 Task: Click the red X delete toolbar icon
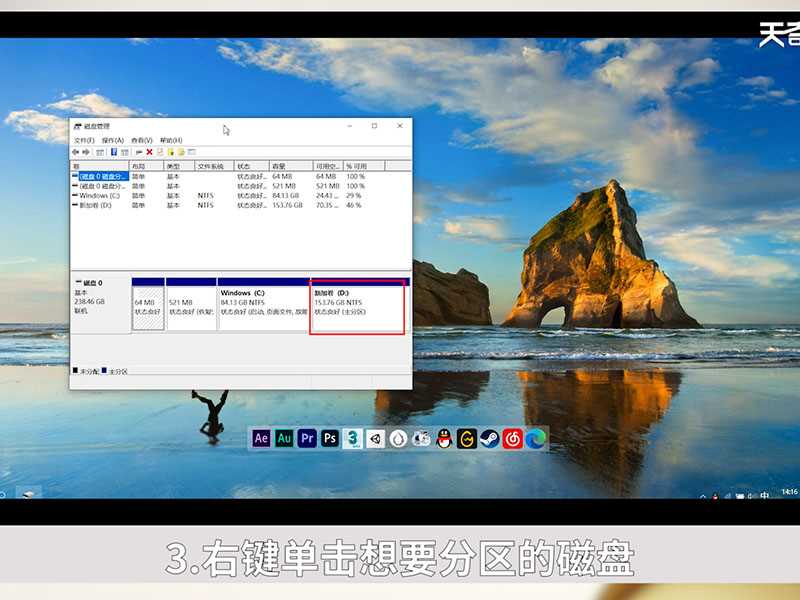149,152
